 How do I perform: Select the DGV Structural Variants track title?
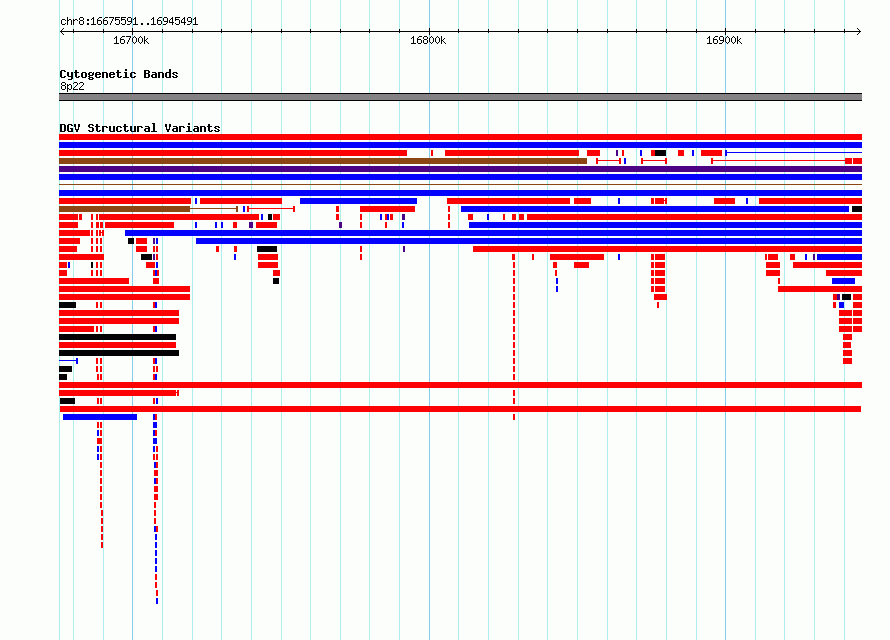point(140,128)
